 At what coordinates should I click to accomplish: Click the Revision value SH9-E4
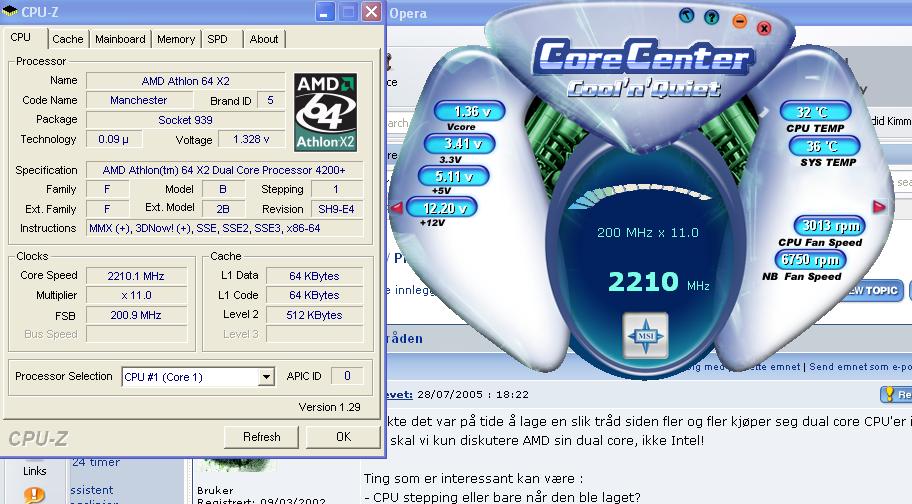tap(336, 209)
